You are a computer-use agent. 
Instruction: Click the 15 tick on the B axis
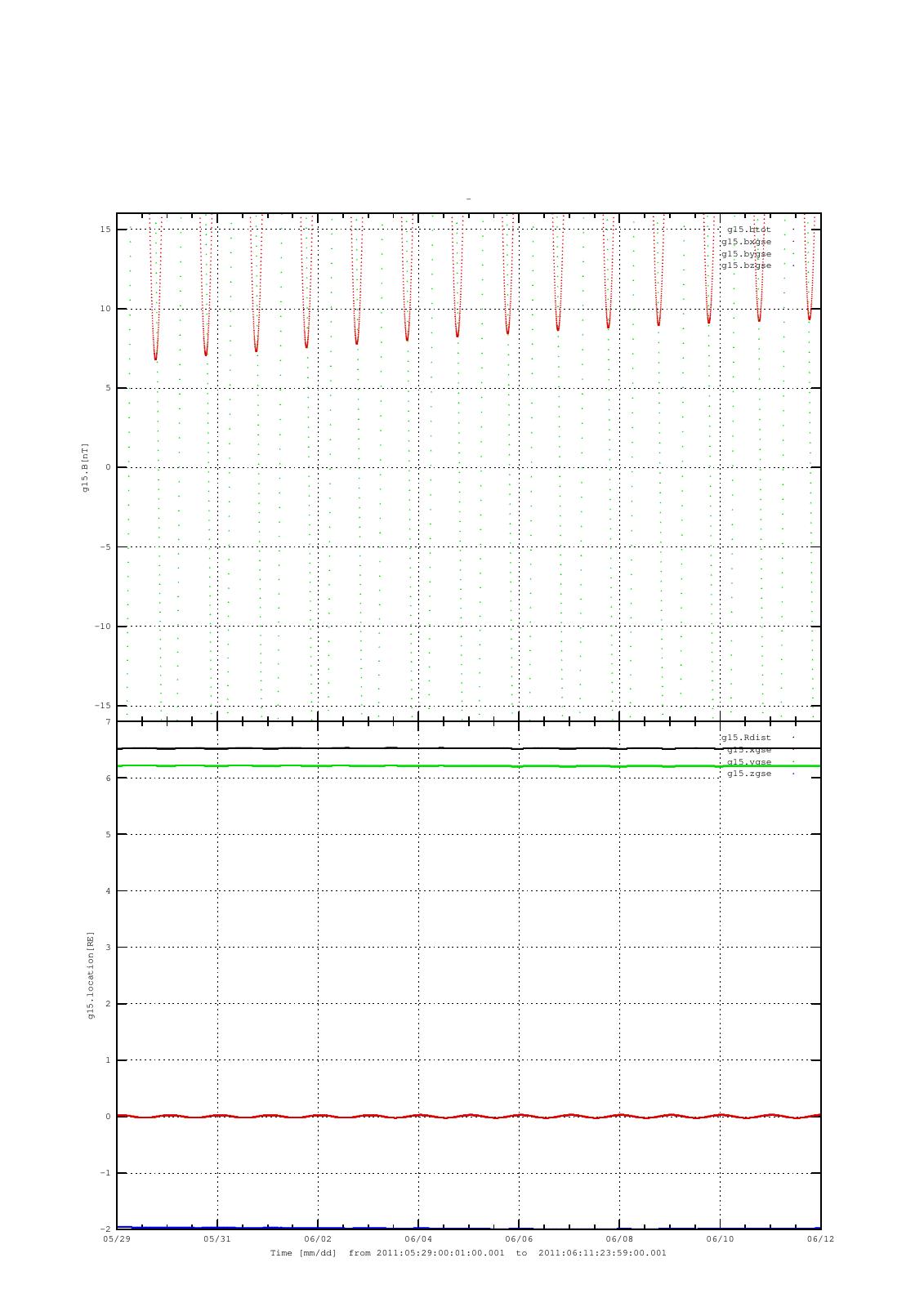coord(105,230)
